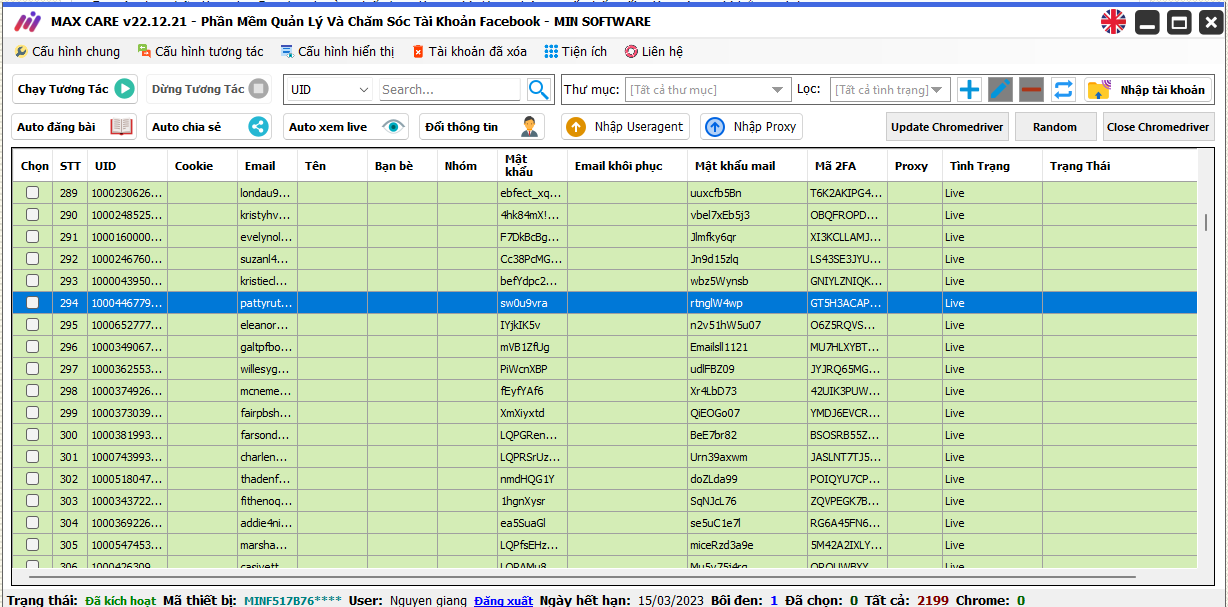Screen dimensions: 1228x607
Task: Click the Dừng Tương Tác stop button
Action: [209, 89]
